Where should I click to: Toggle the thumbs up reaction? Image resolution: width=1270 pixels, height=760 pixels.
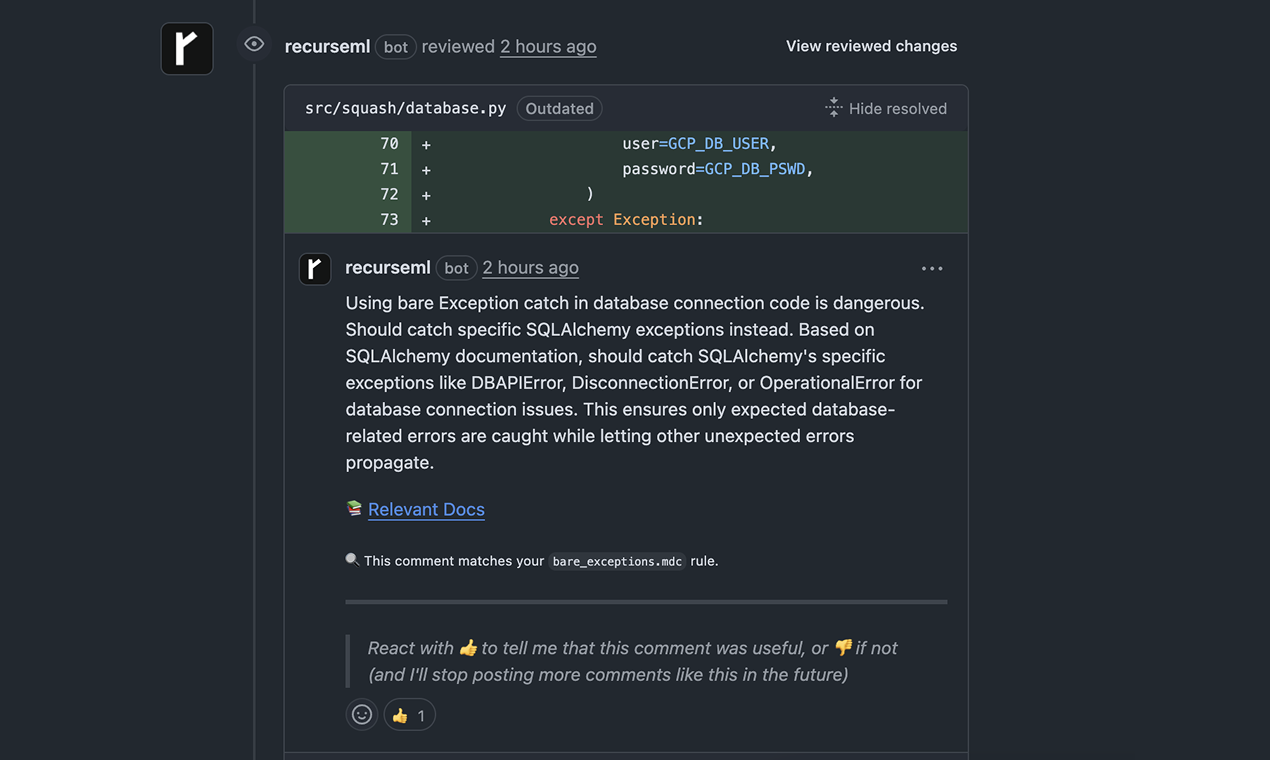click(x=409, y=715)
